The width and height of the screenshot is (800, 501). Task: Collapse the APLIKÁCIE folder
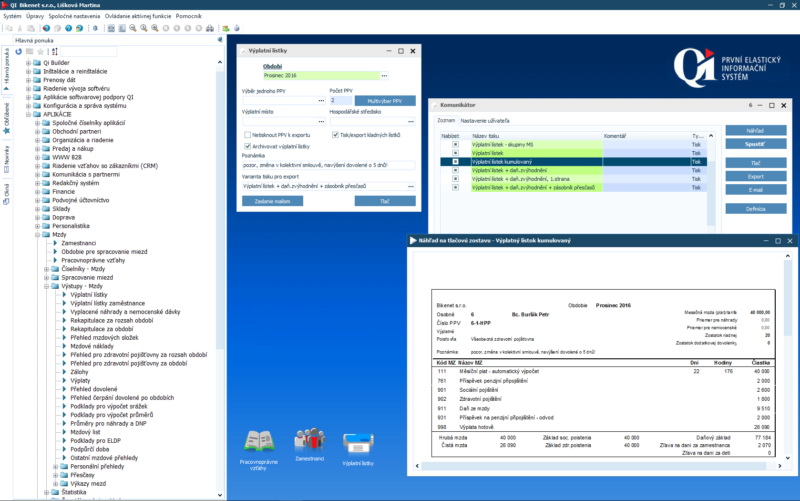29,114
